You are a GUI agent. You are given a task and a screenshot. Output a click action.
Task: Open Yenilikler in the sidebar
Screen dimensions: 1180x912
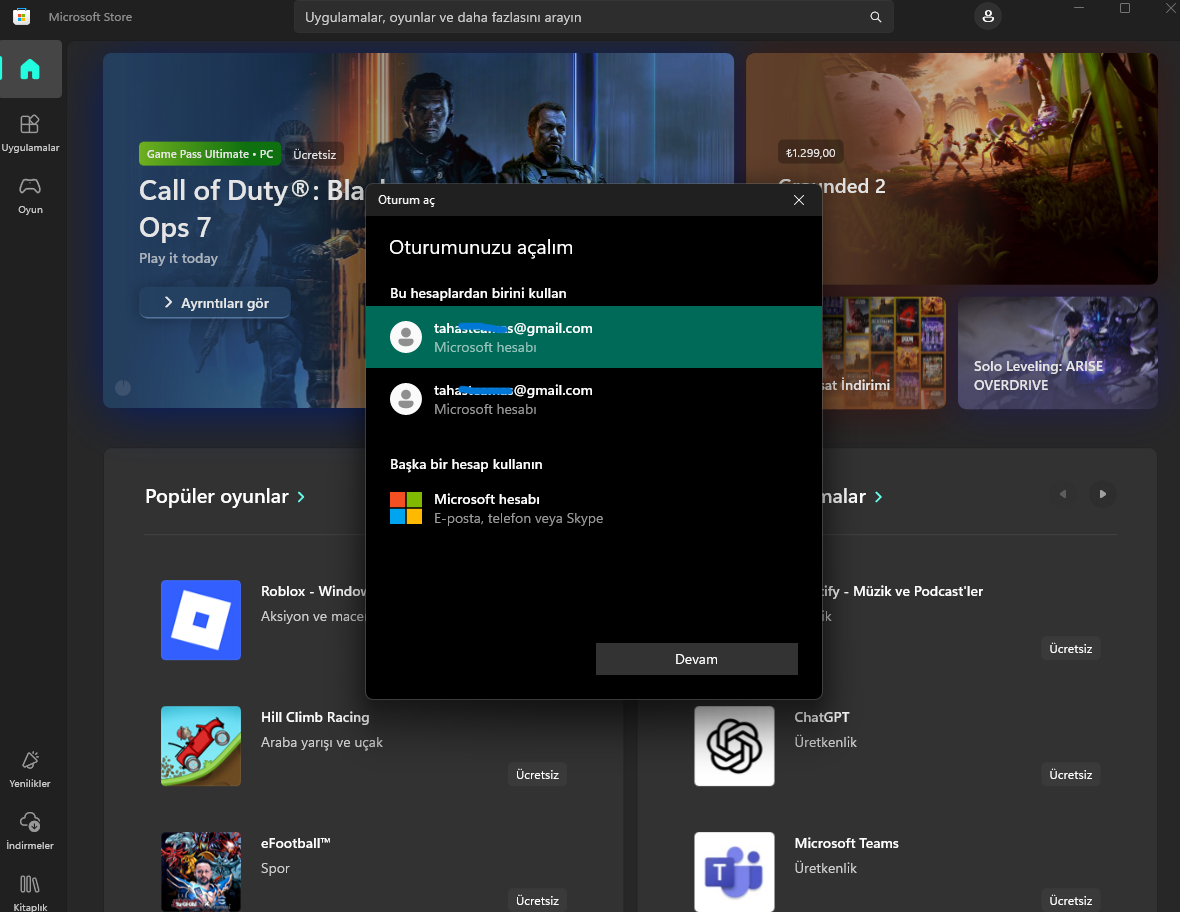click(x=30, y=770)
